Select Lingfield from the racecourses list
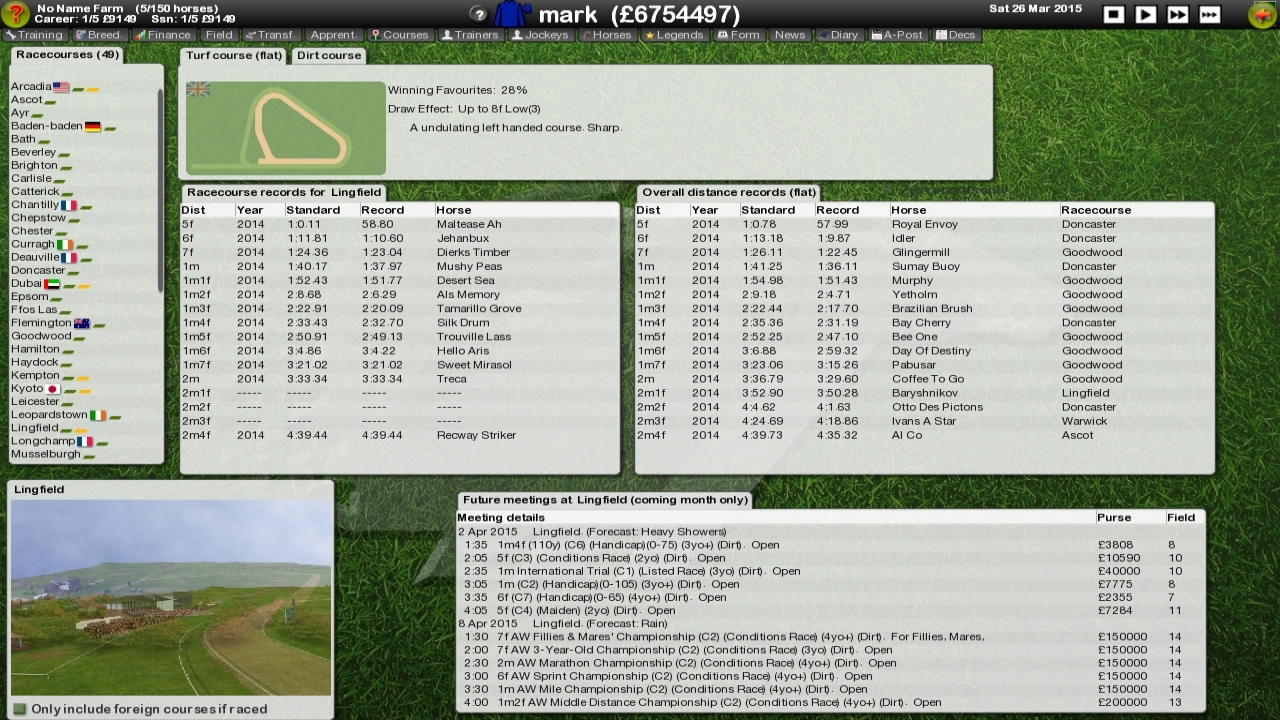The height and width of the screenshot is (720, 1280). pyautogui.click(x=36, y=426)
